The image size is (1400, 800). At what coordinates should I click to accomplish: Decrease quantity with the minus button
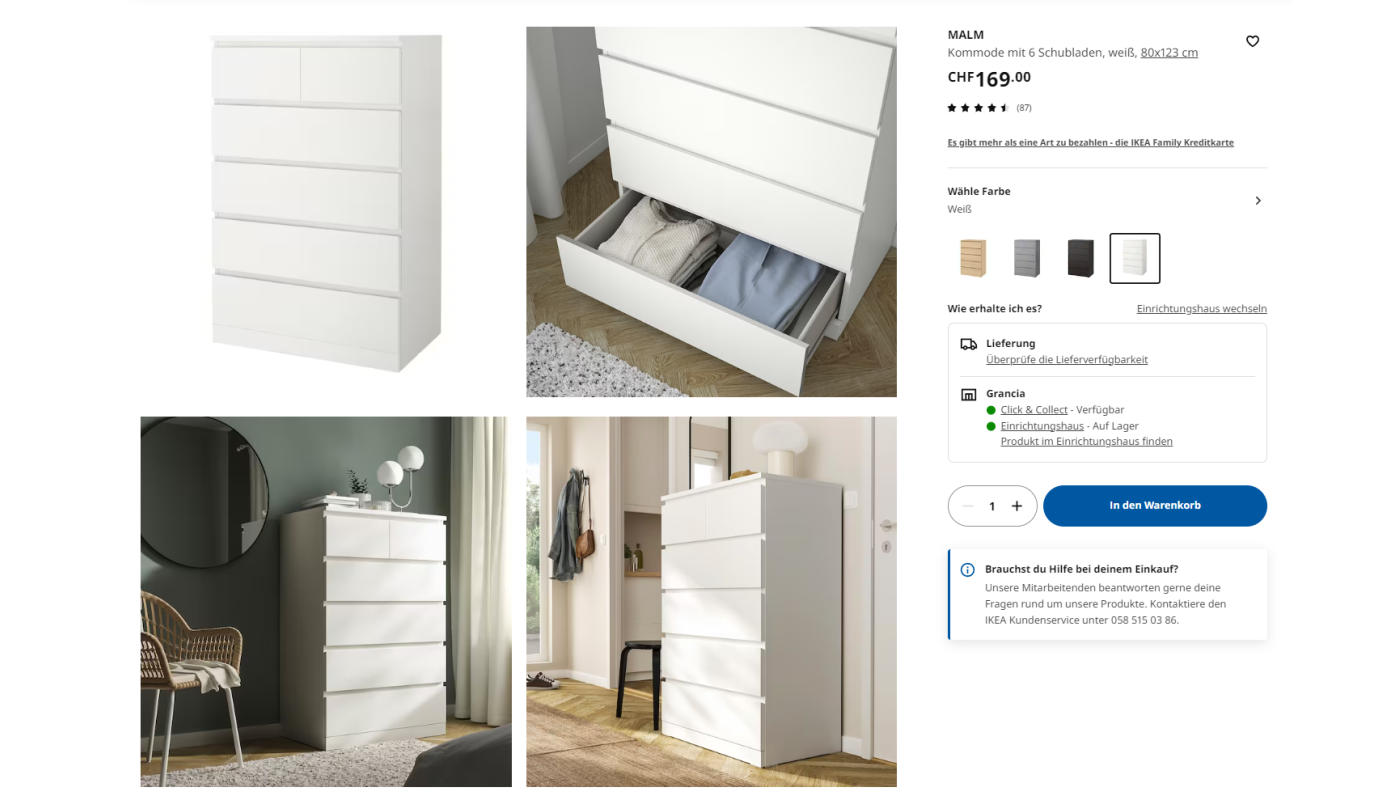[x=967, y=506]
